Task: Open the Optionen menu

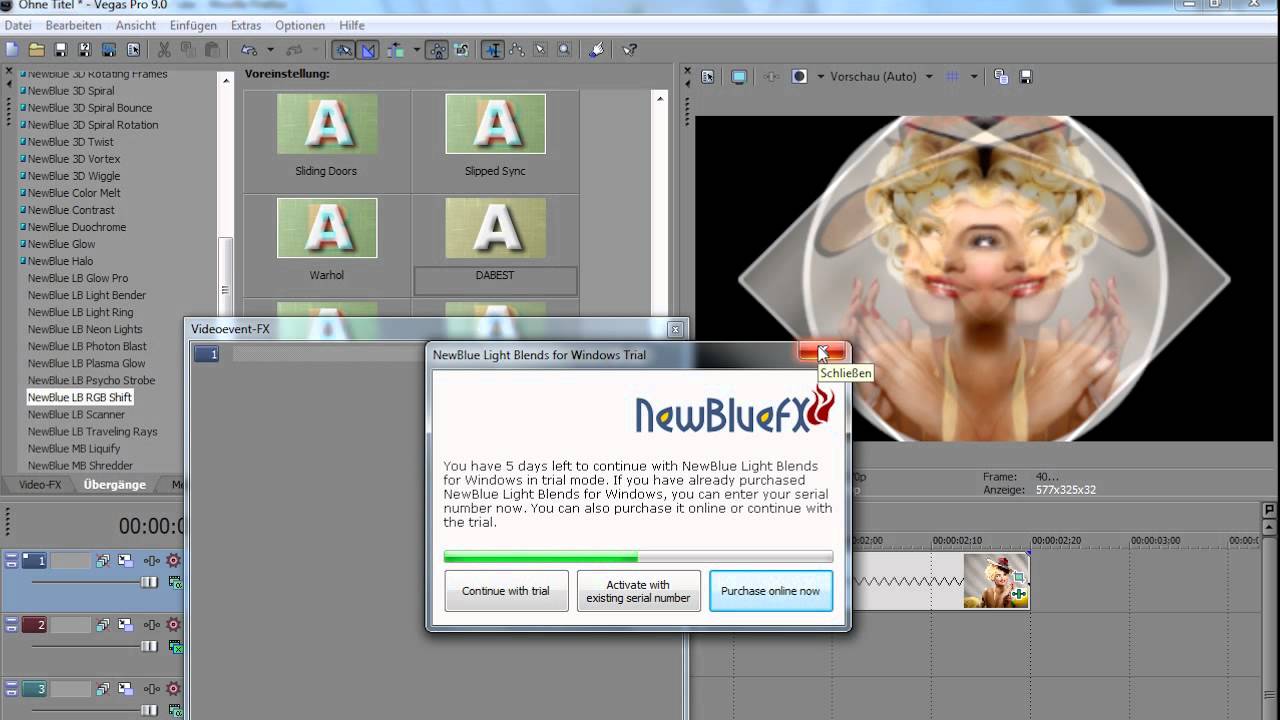Action: [300, 25]
